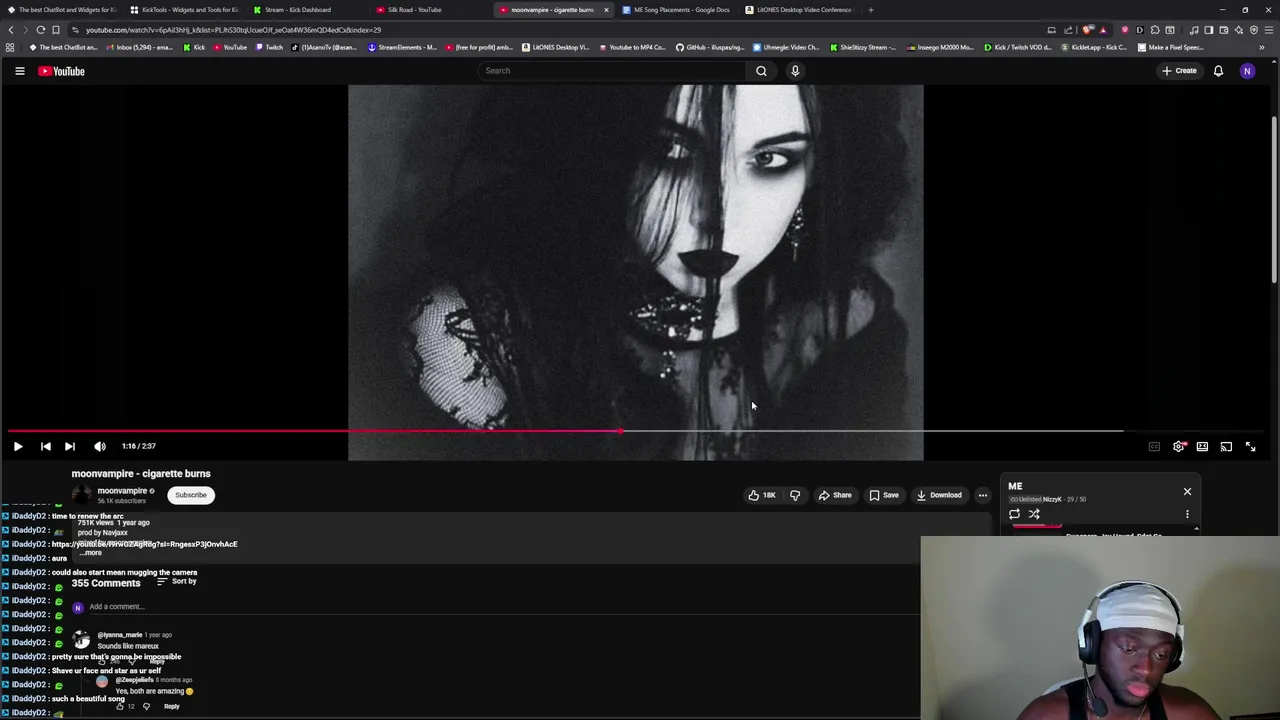This screenshot has height=720, width=1280.
Task: Close the moonvampire browser tab
Action: (x=606, y=10)
